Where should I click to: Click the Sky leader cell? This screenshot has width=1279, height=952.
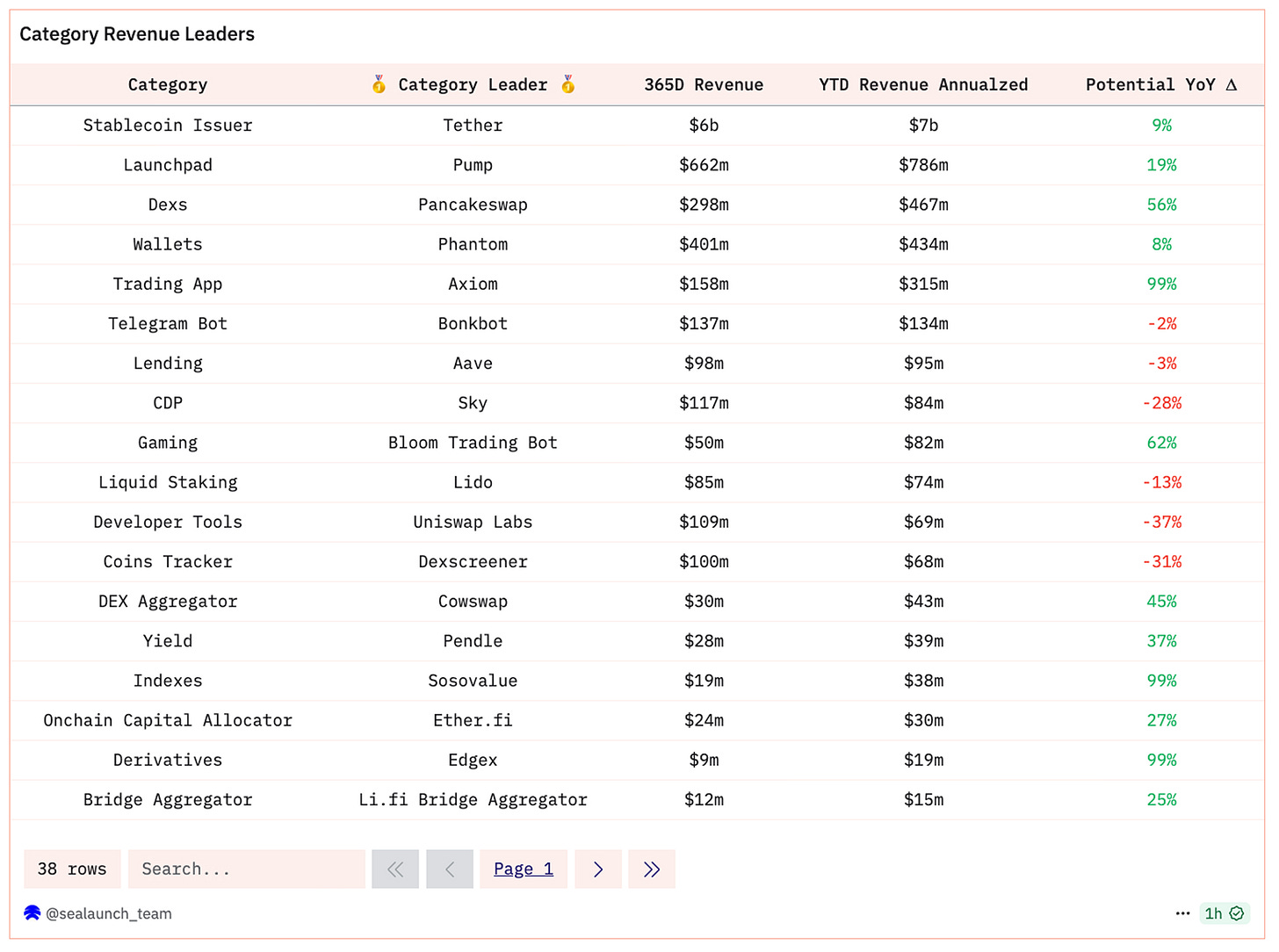[473, 403]
